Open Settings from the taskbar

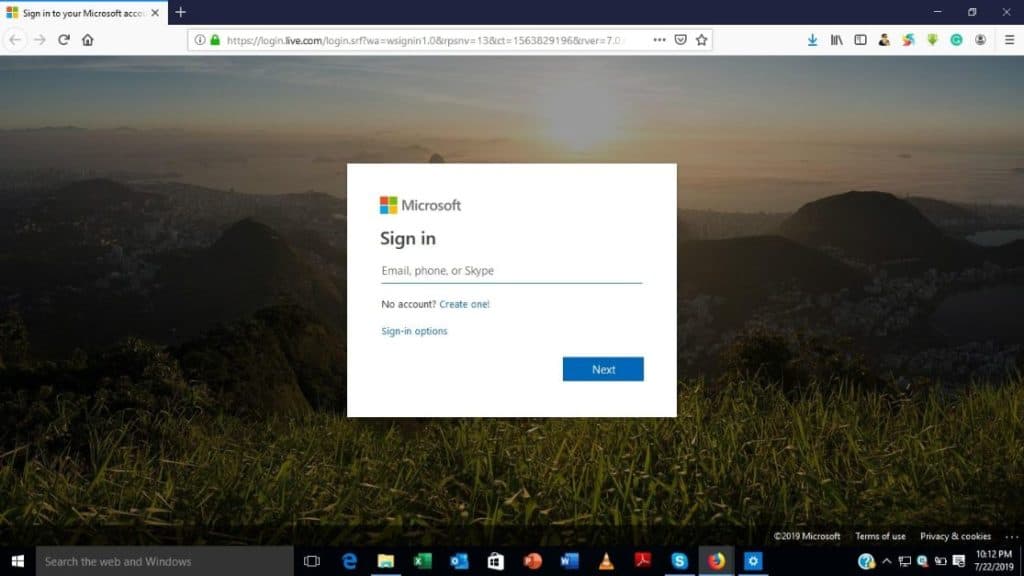[753, 561]
